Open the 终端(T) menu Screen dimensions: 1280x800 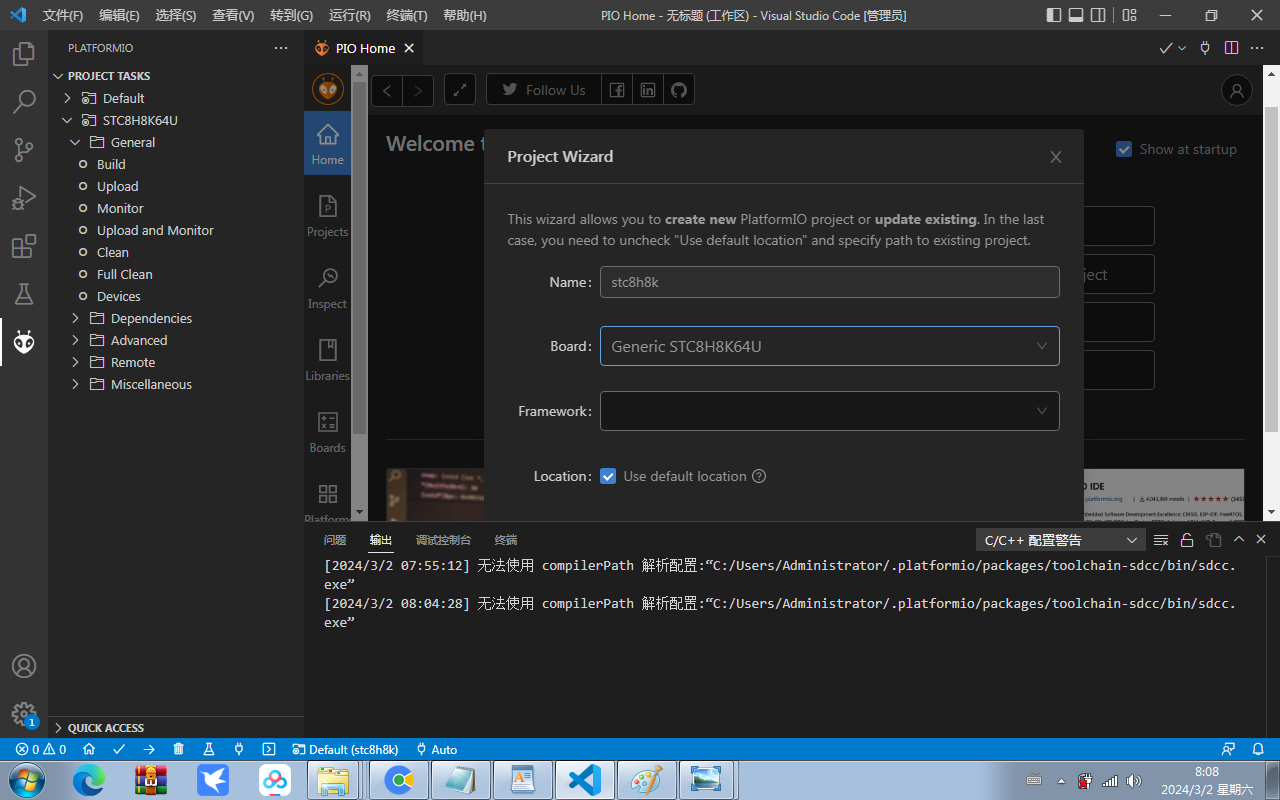(x=407, y=15)
